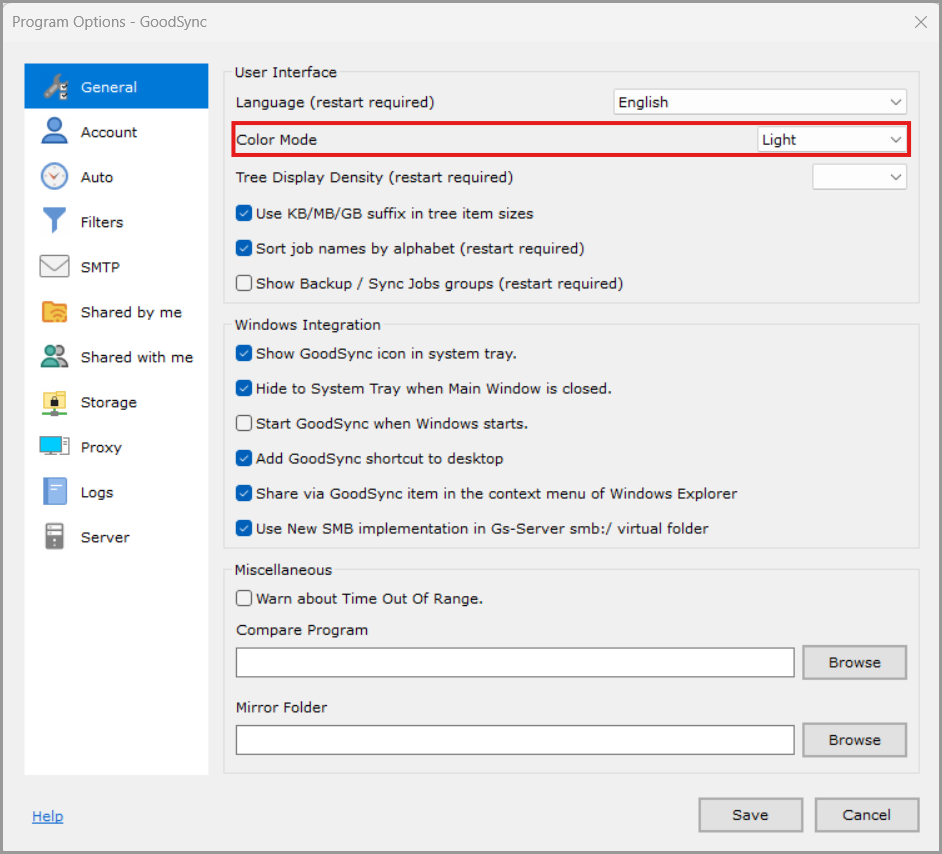Image resolution: width=942 pixels, height=854 pixels.
Task: Open the Server section
Action: click(116, 537)
